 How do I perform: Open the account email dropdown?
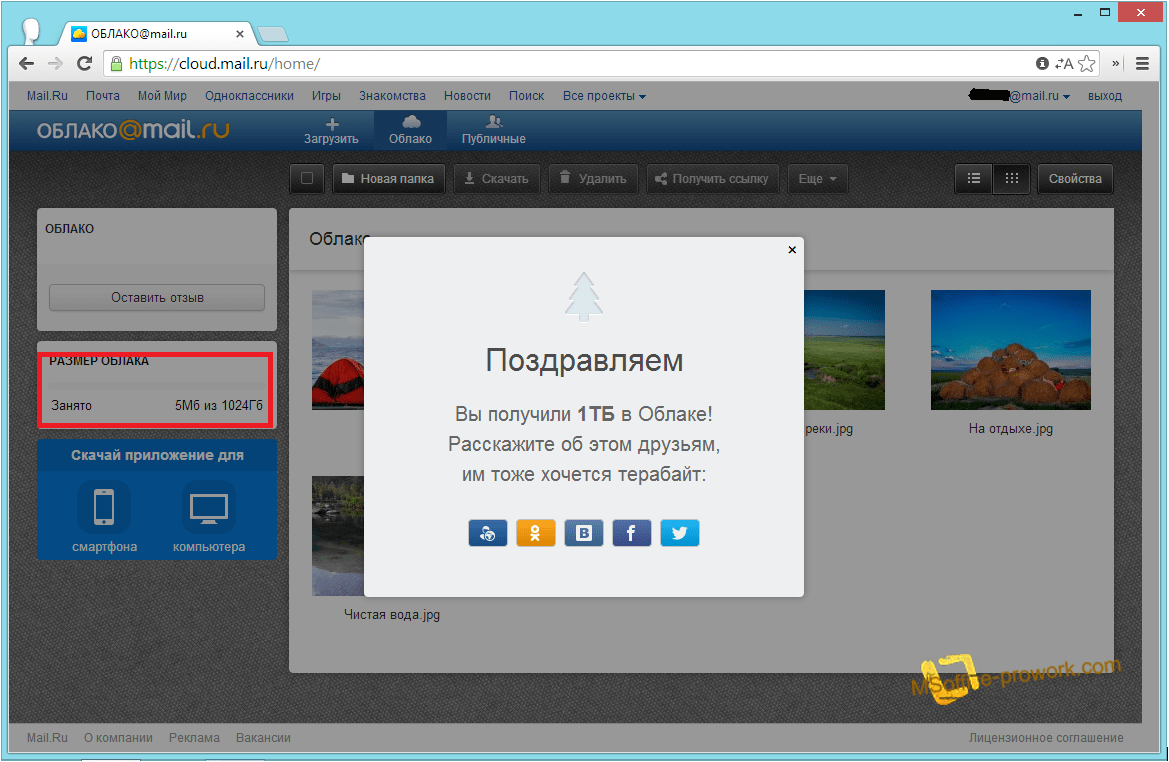tap(1020, 96)
